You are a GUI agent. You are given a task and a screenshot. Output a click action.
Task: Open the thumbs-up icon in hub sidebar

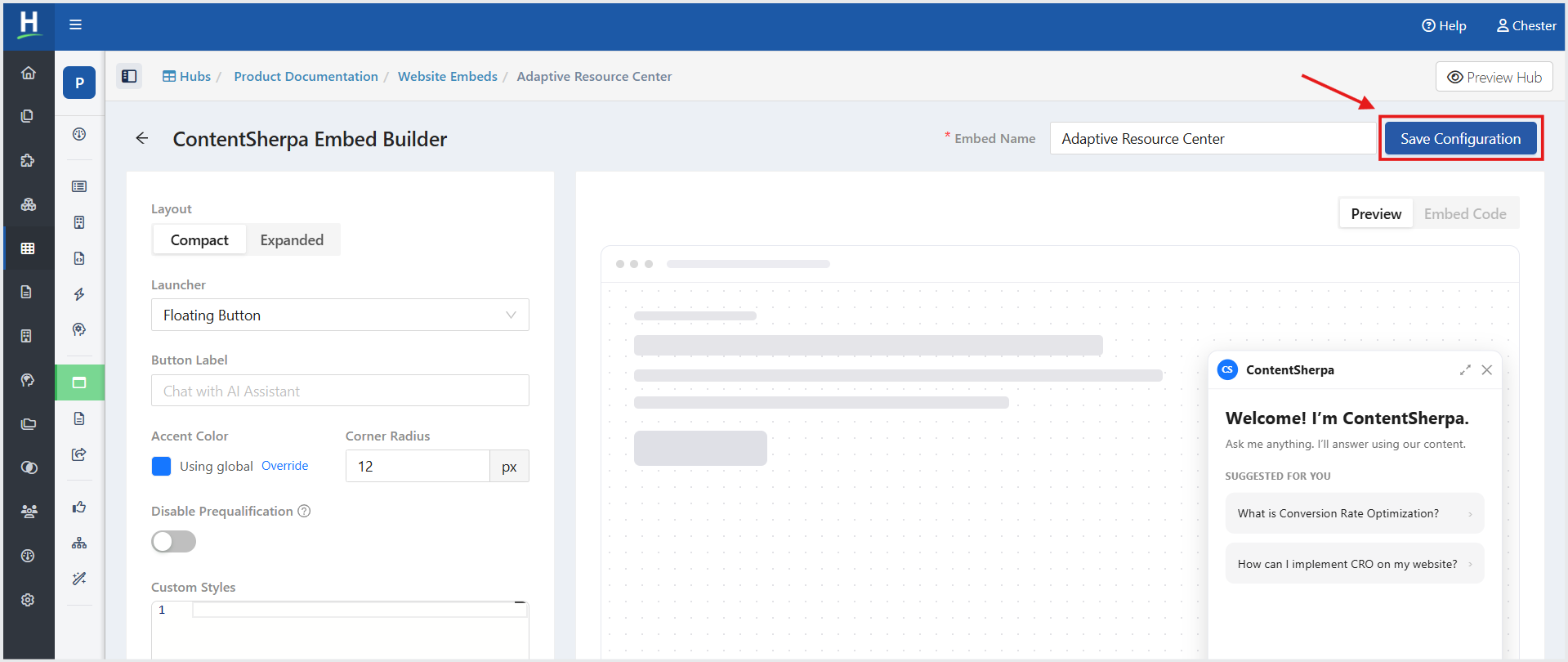point(79,507)
